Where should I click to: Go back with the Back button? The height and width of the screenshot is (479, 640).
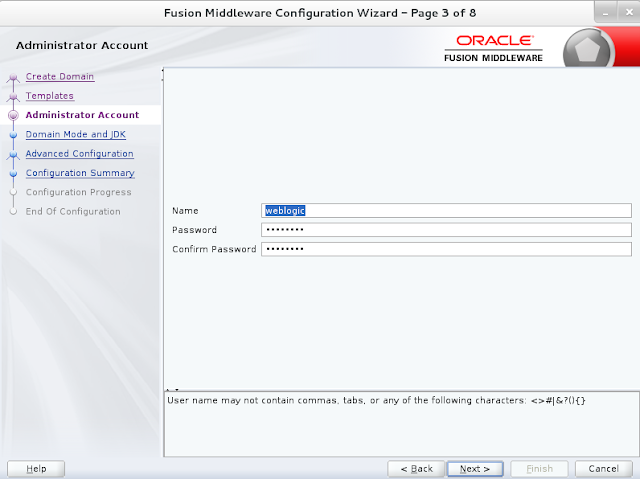(x=416, y=469)
